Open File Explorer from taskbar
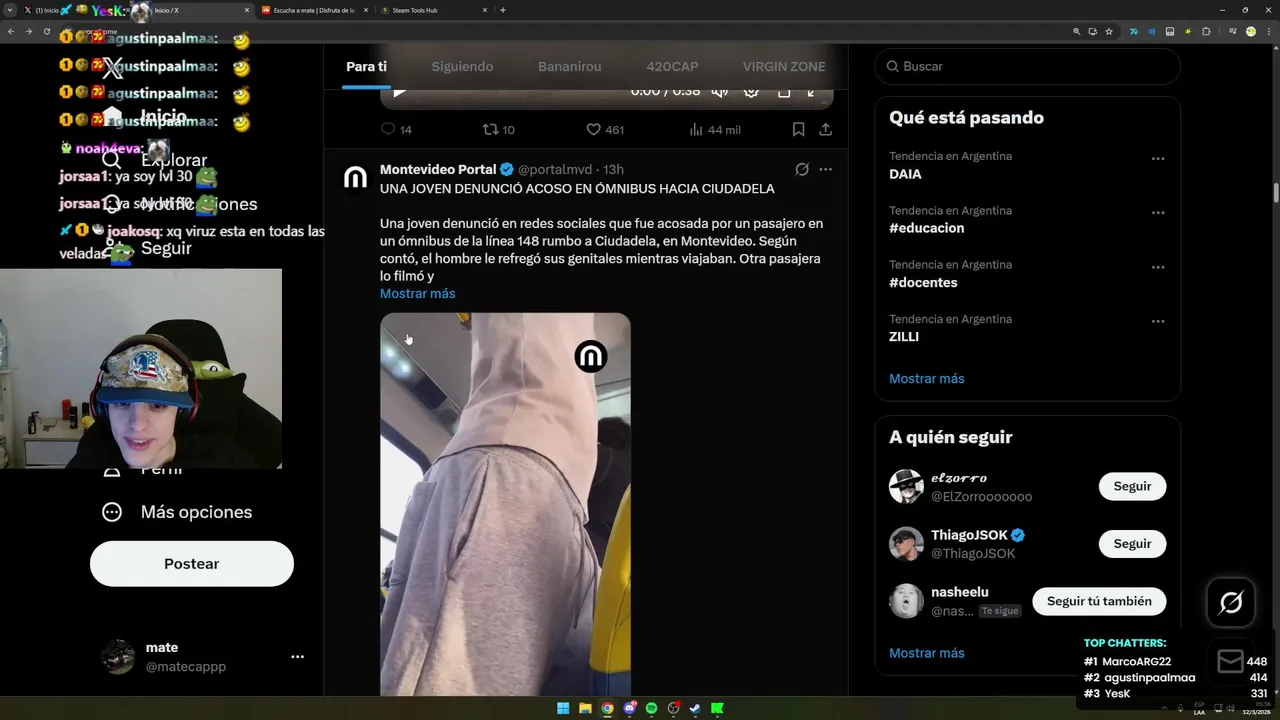 click(585, 708)
